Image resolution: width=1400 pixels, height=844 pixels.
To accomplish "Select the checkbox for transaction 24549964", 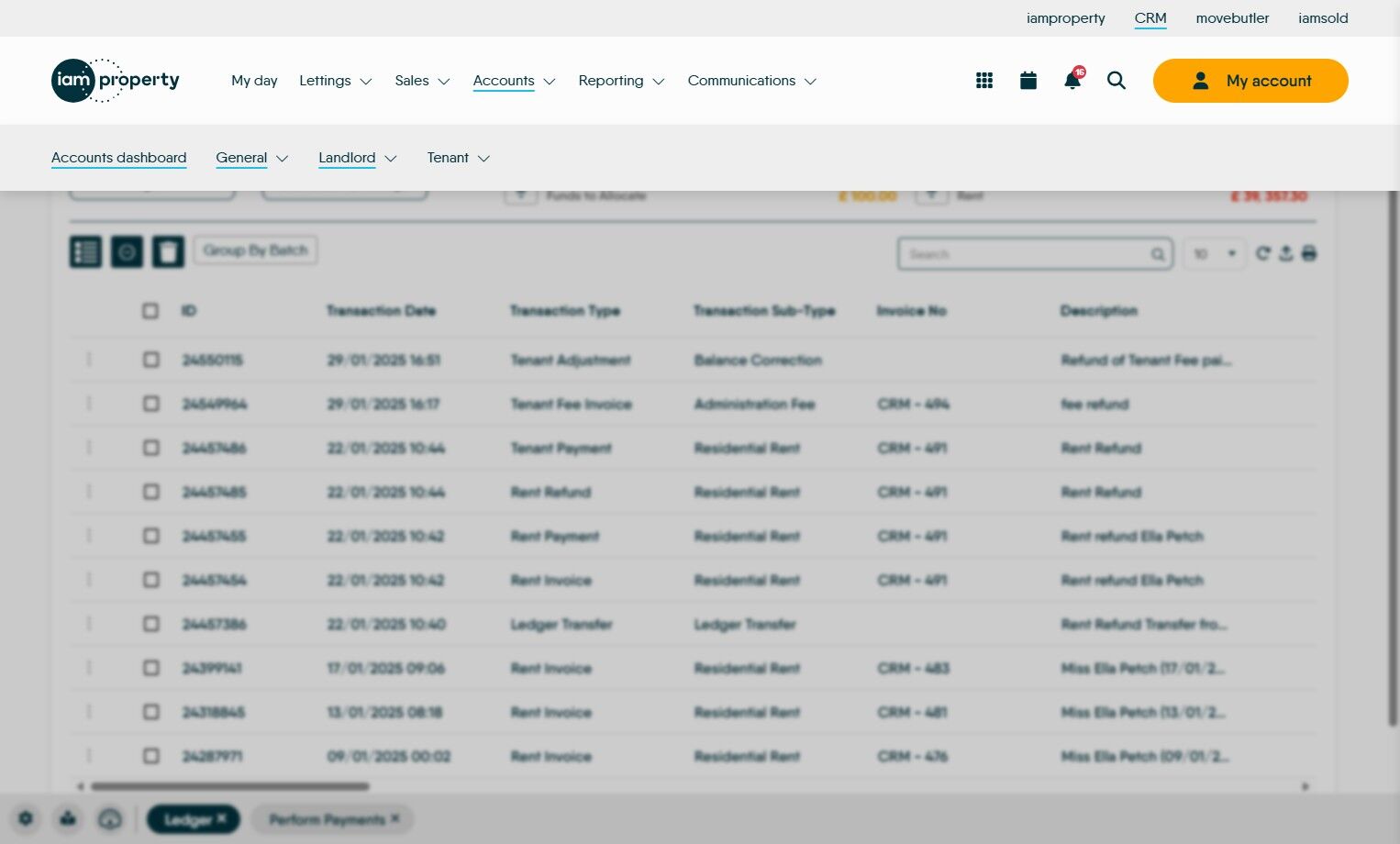I will (151, 404).
